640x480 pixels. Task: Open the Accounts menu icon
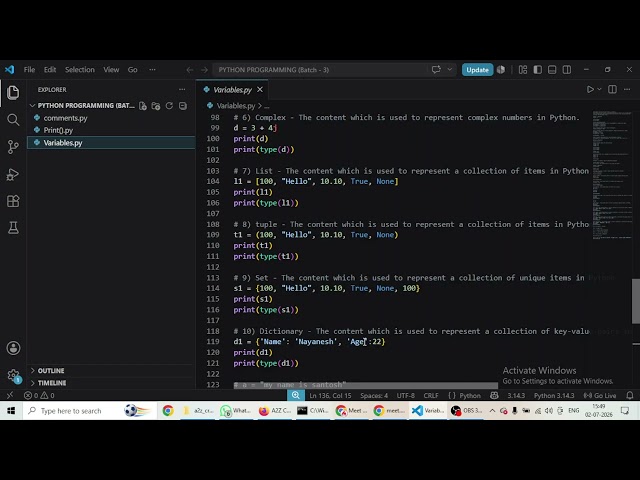(x=13, y=348)
